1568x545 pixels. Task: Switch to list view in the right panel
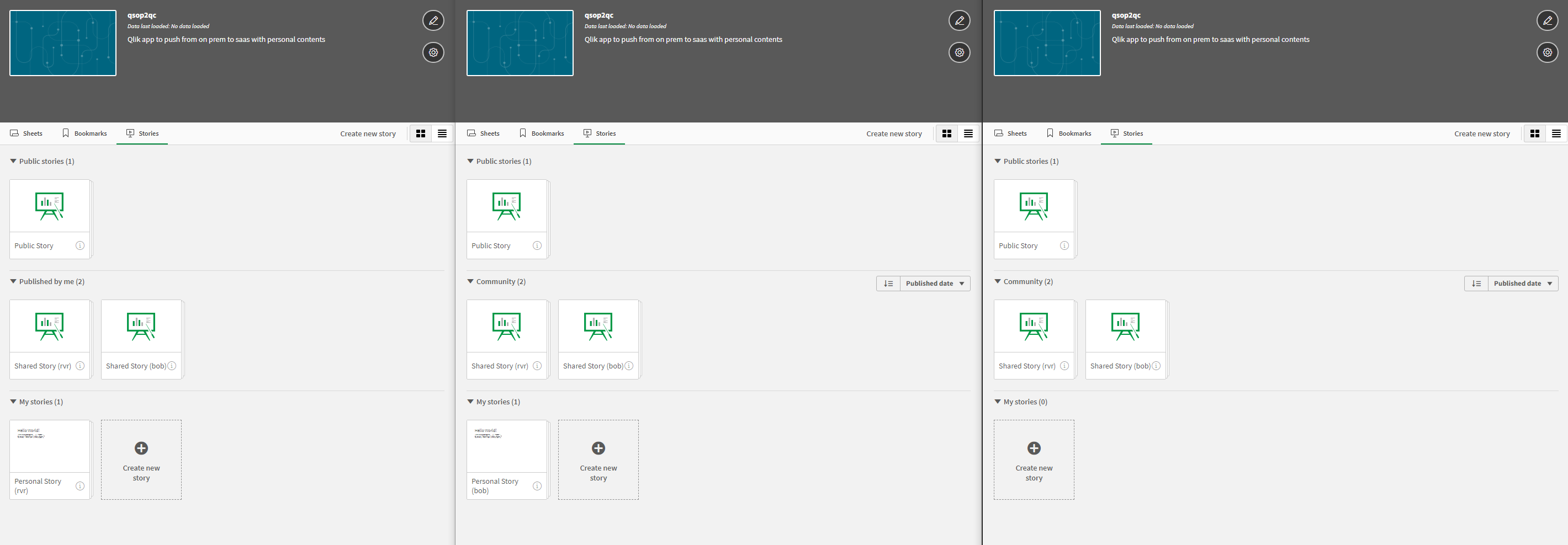click(1556, 133)
